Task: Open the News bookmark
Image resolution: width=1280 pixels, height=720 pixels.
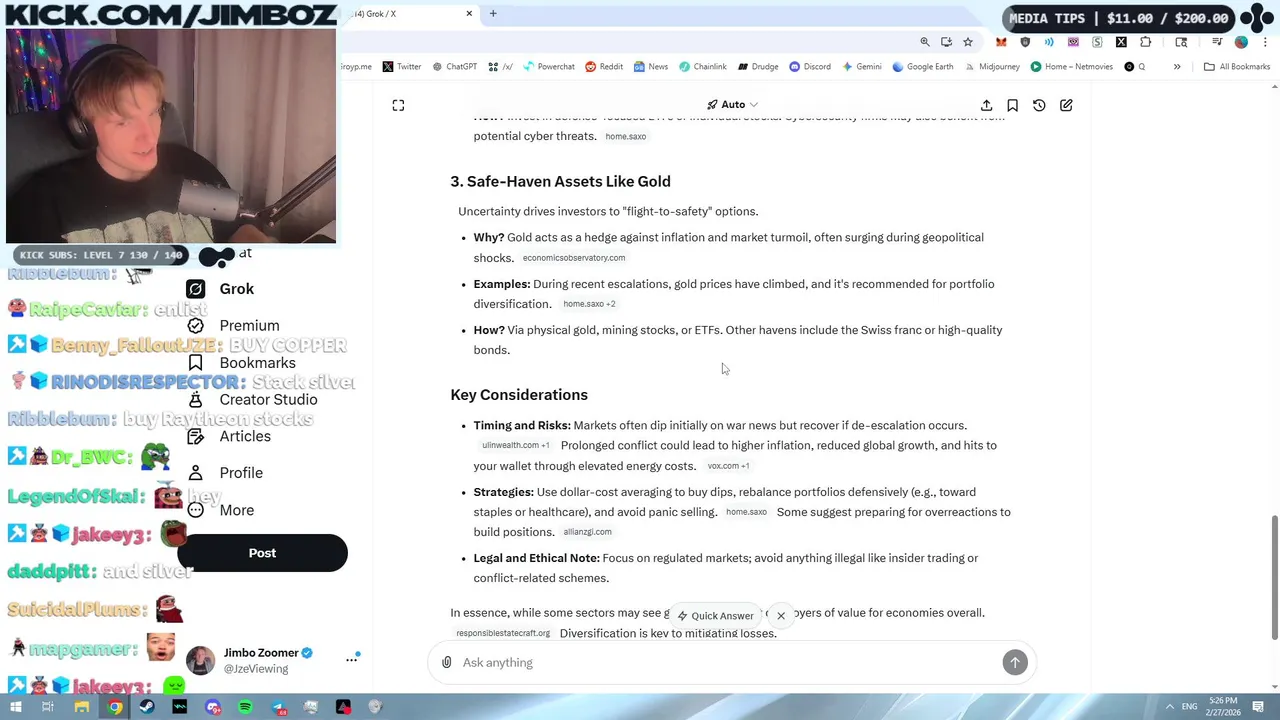Action: 650,67
